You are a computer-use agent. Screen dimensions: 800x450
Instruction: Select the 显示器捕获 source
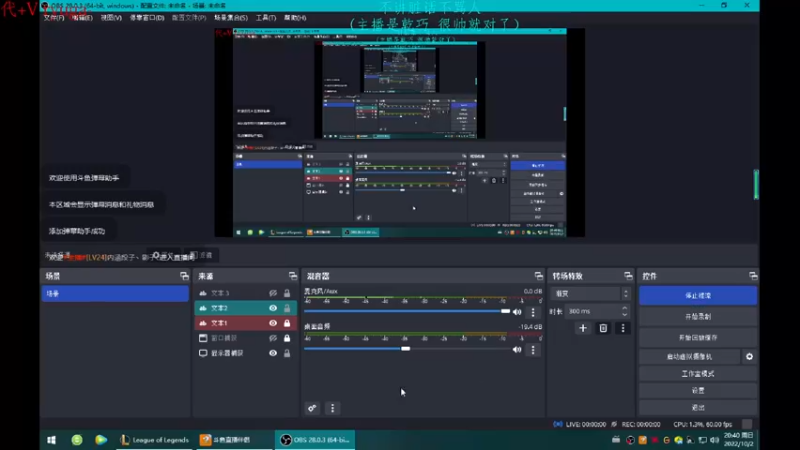pyautogui.click(x=245, y=353)
